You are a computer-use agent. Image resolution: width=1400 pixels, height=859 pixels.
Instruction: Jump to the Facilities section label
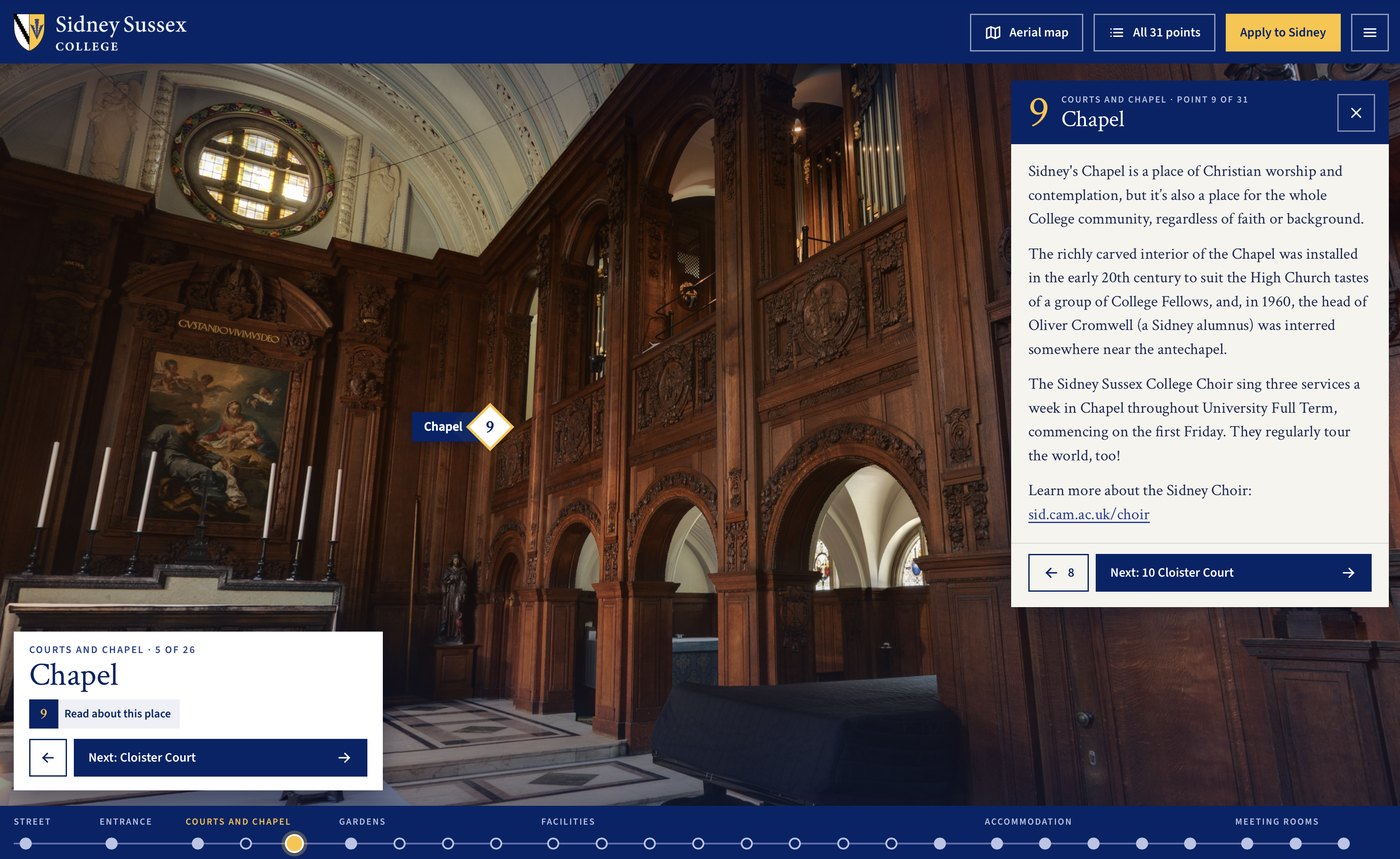[568, 822]
